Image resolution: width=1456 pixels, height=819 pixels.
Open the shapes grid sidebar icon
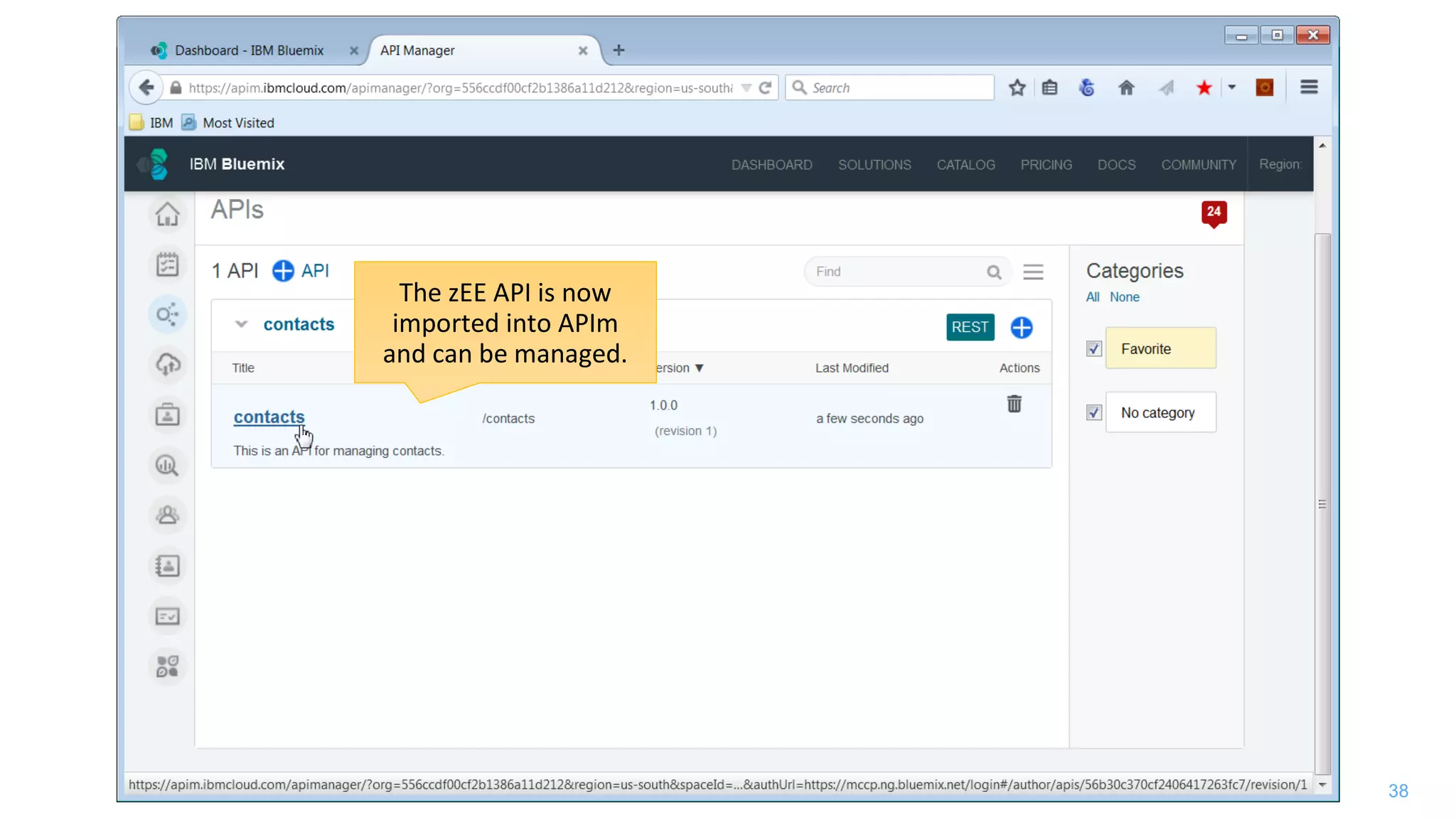168,666
